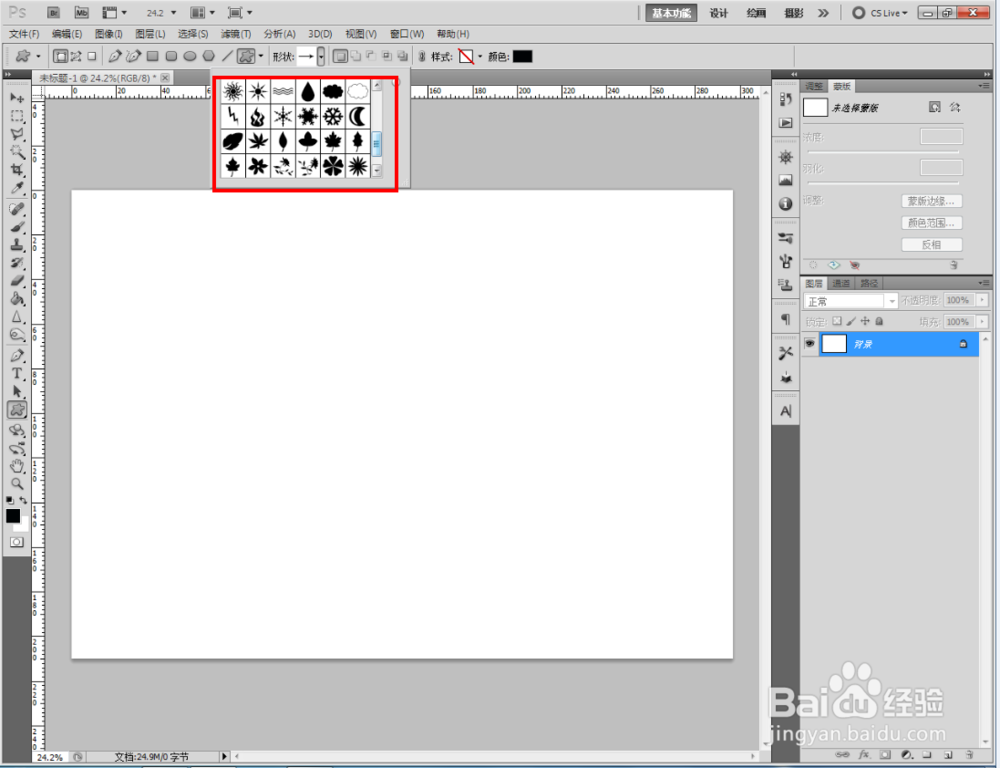Pick the waves shape
This screenshot has width=1000, height=768.
(x=283, y=92)
